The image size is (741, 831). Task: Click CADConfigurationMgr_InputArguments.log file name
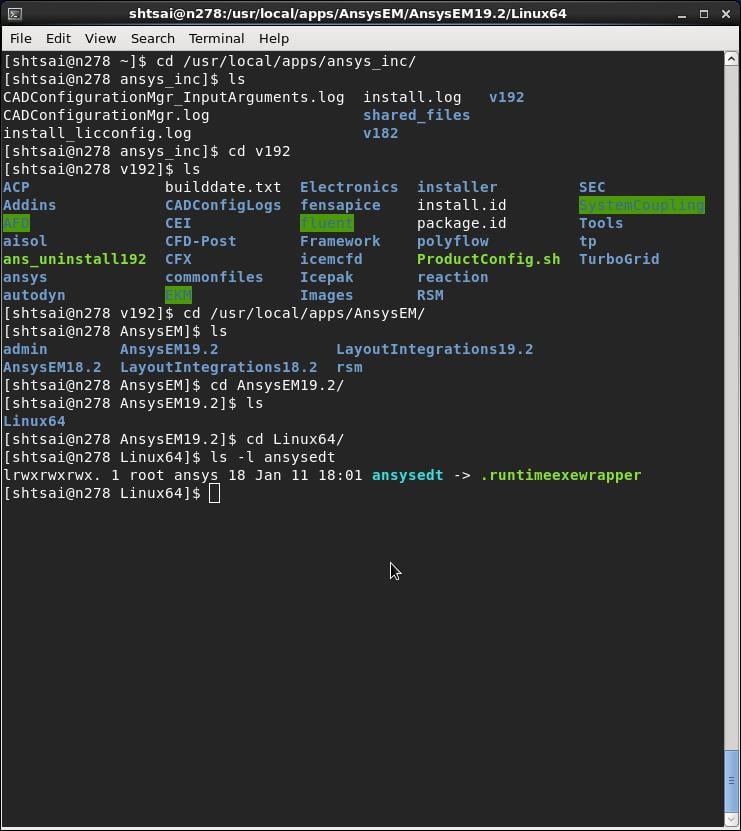coord(173,97)
